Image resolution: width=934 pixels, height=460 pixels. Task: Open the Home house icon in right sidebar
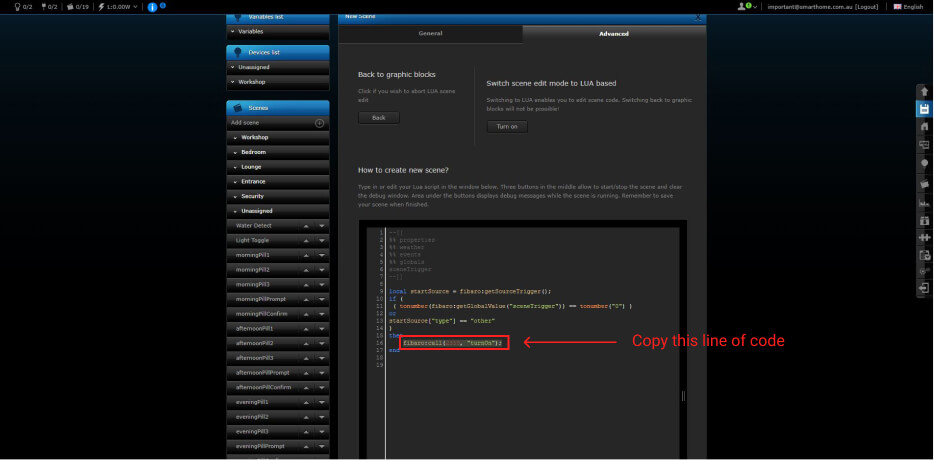point(924,127)
